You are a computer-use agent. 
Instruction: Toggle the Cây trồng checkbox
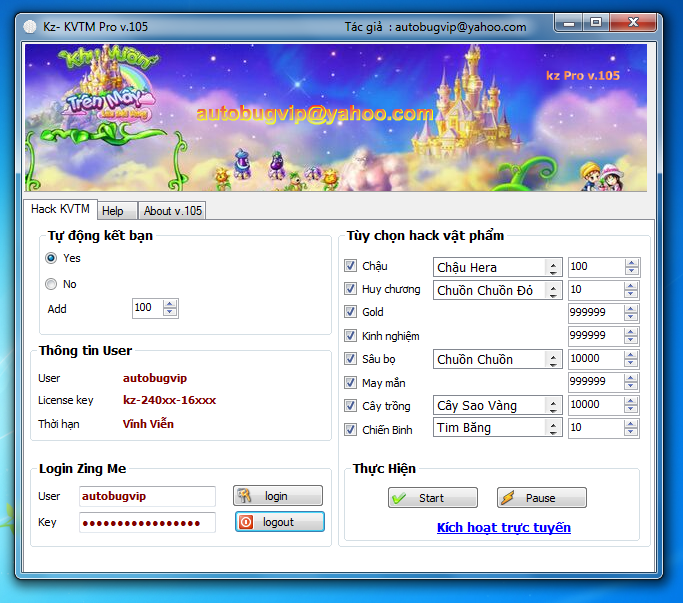[350, 406]
